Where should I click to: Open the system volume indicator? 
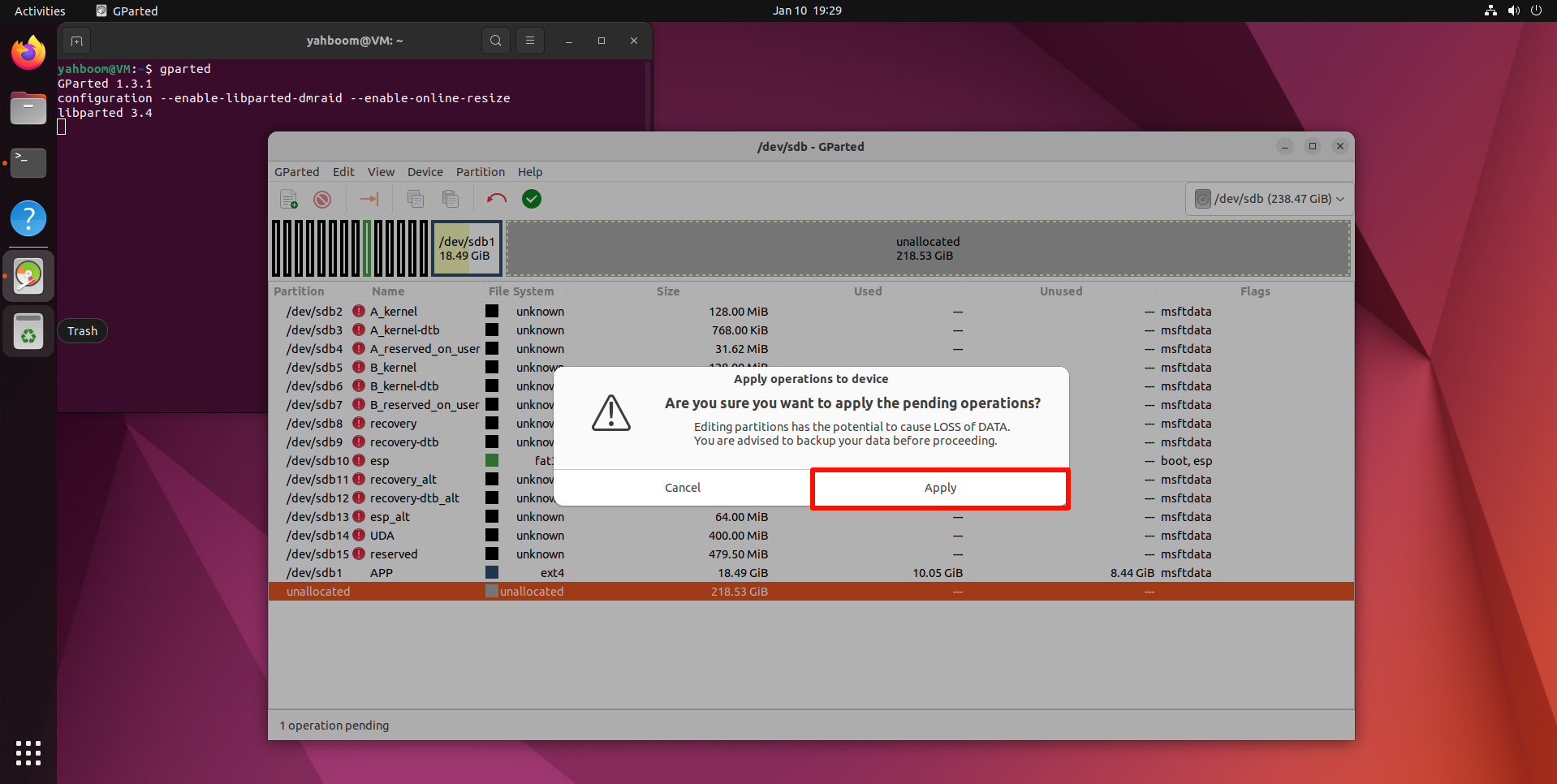pos(1513,11)
